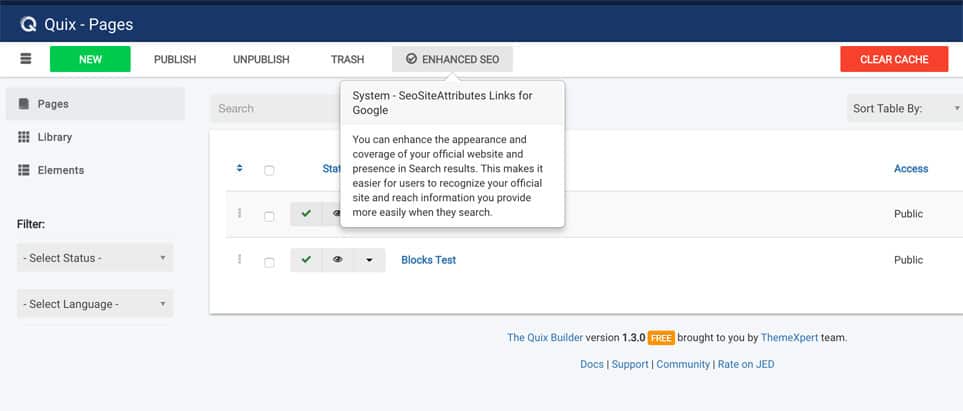Toggle the select-all checkbox in table header
The width and height of the screenshot is (963, 411).
[269, 171]
